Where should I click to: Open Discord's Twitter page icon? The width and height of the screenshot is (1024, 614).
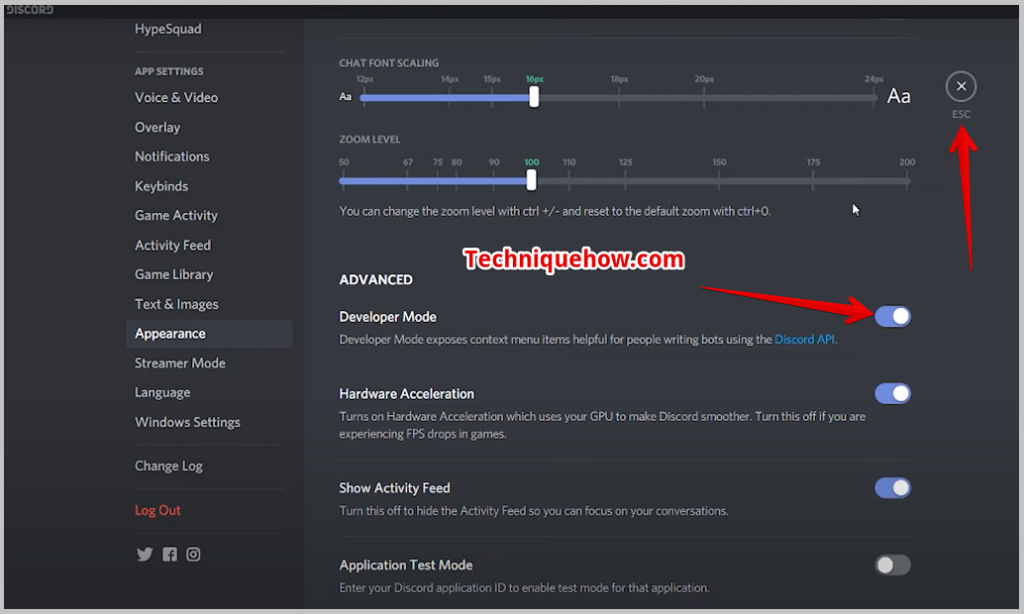pos(144,555)
